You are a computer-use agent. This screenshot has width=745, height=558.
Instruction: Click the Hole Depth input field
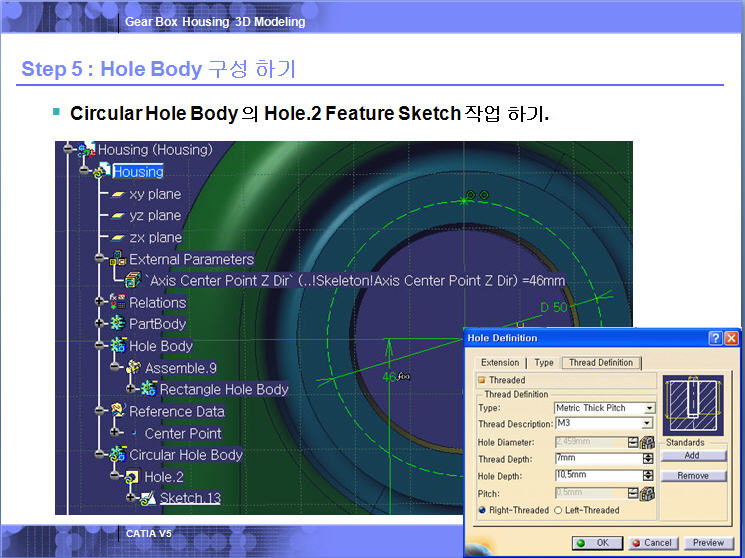[x=597, y=475]
